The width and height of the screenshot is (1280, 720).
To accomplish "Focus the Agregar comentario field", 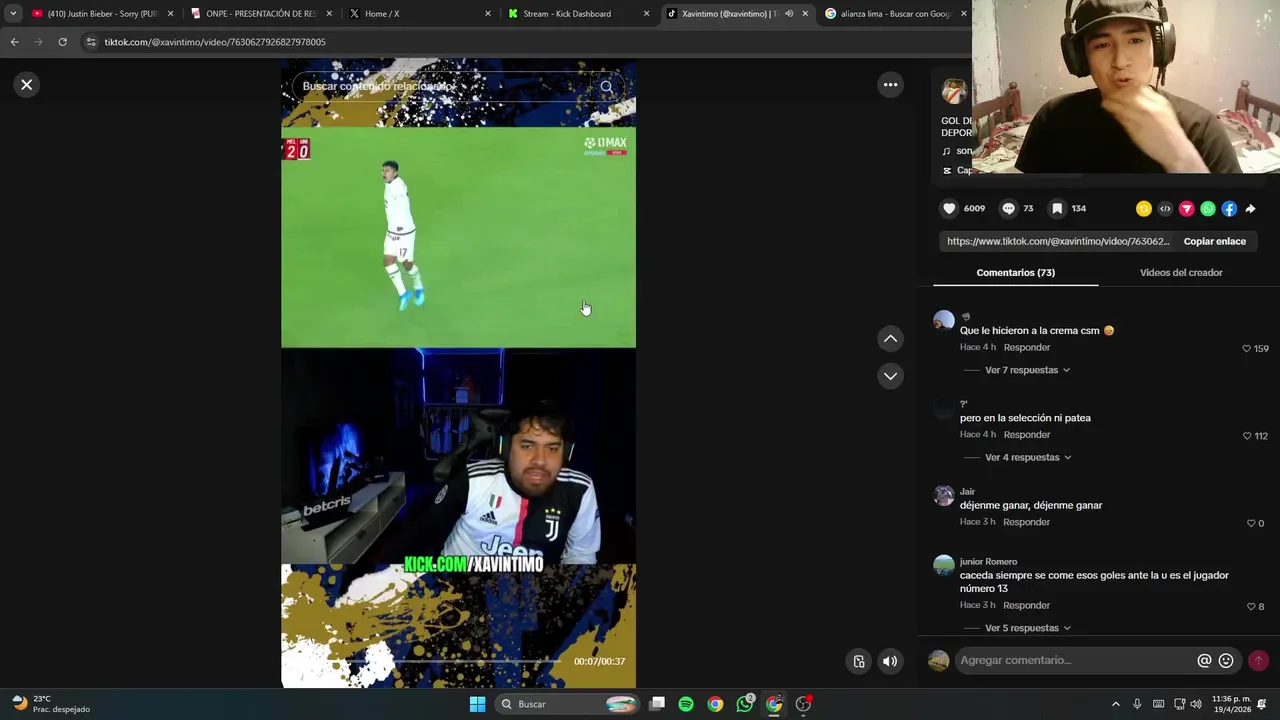I will coord(1075,660).
